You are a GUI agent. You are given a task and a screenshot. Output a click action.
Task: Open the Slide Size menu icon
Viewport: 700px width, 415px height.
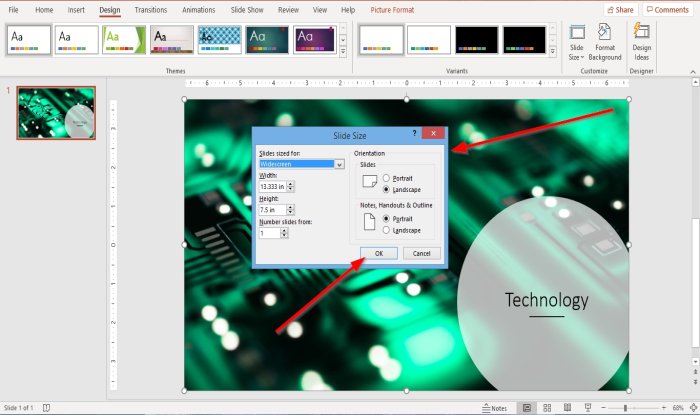pos(576,43)
